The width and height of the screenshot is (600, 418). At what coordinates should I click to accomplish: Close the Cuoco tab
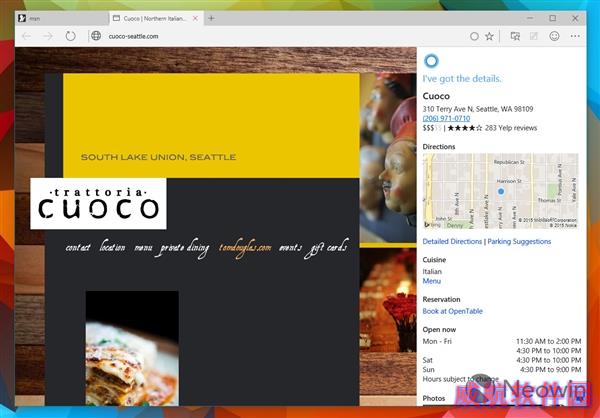[x=196, y=18]
